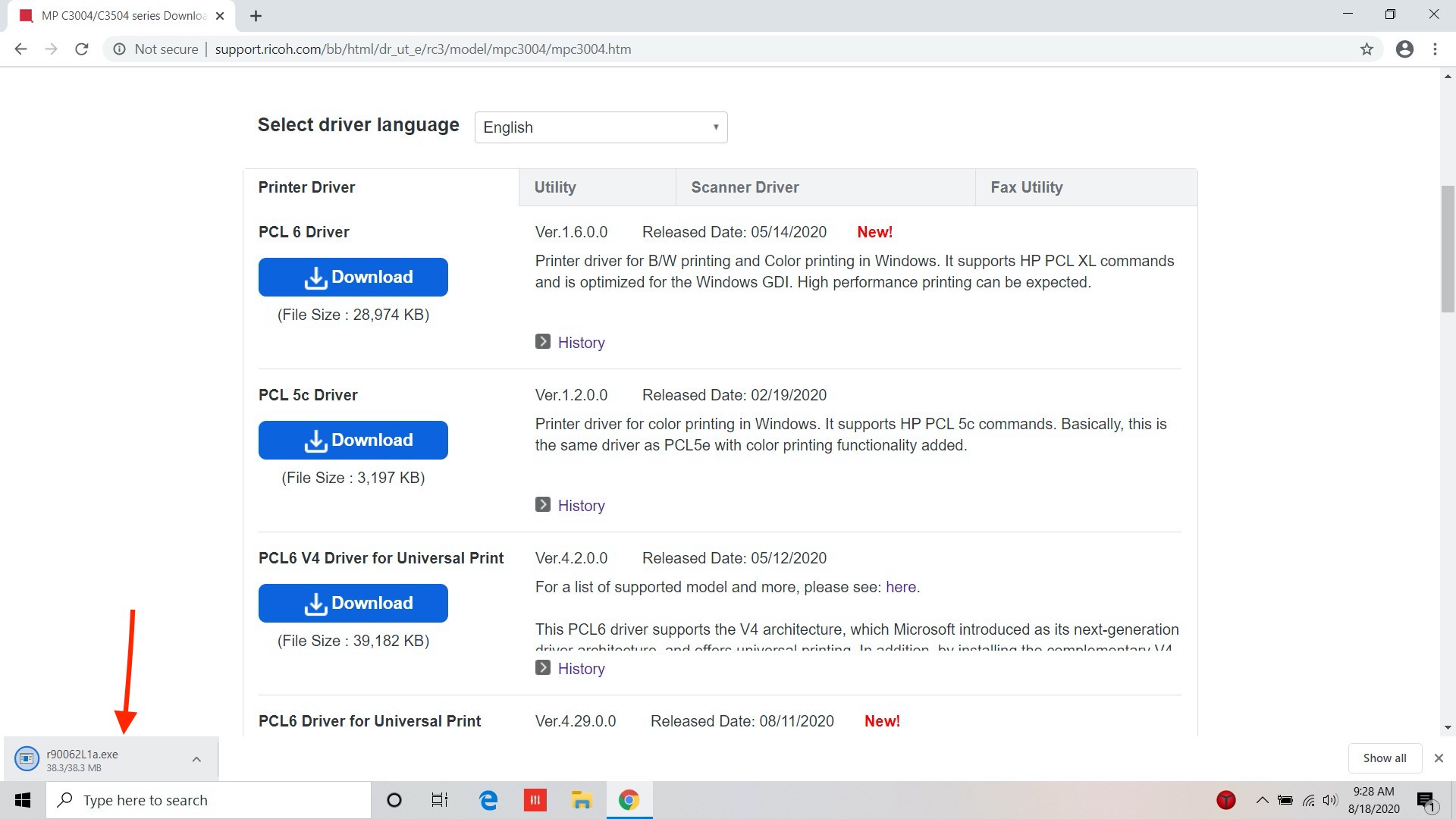This screenshot has width=1456, height=819.
Task: Open the Action Center notifications icon
Action: click(x=1426, y=801)
